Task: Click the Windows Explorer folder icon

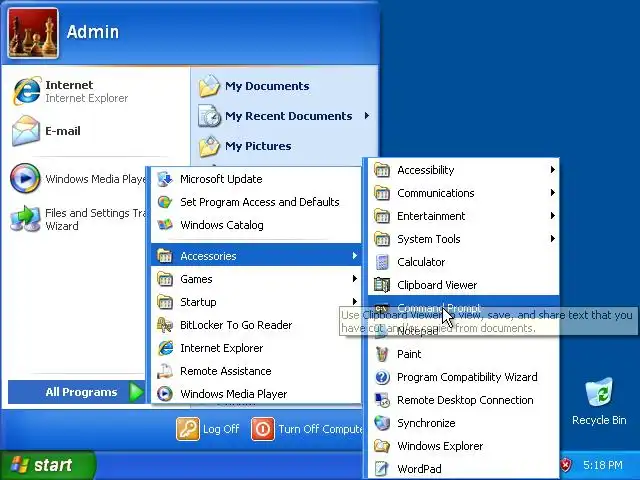Action: click(x=382, y=446)
